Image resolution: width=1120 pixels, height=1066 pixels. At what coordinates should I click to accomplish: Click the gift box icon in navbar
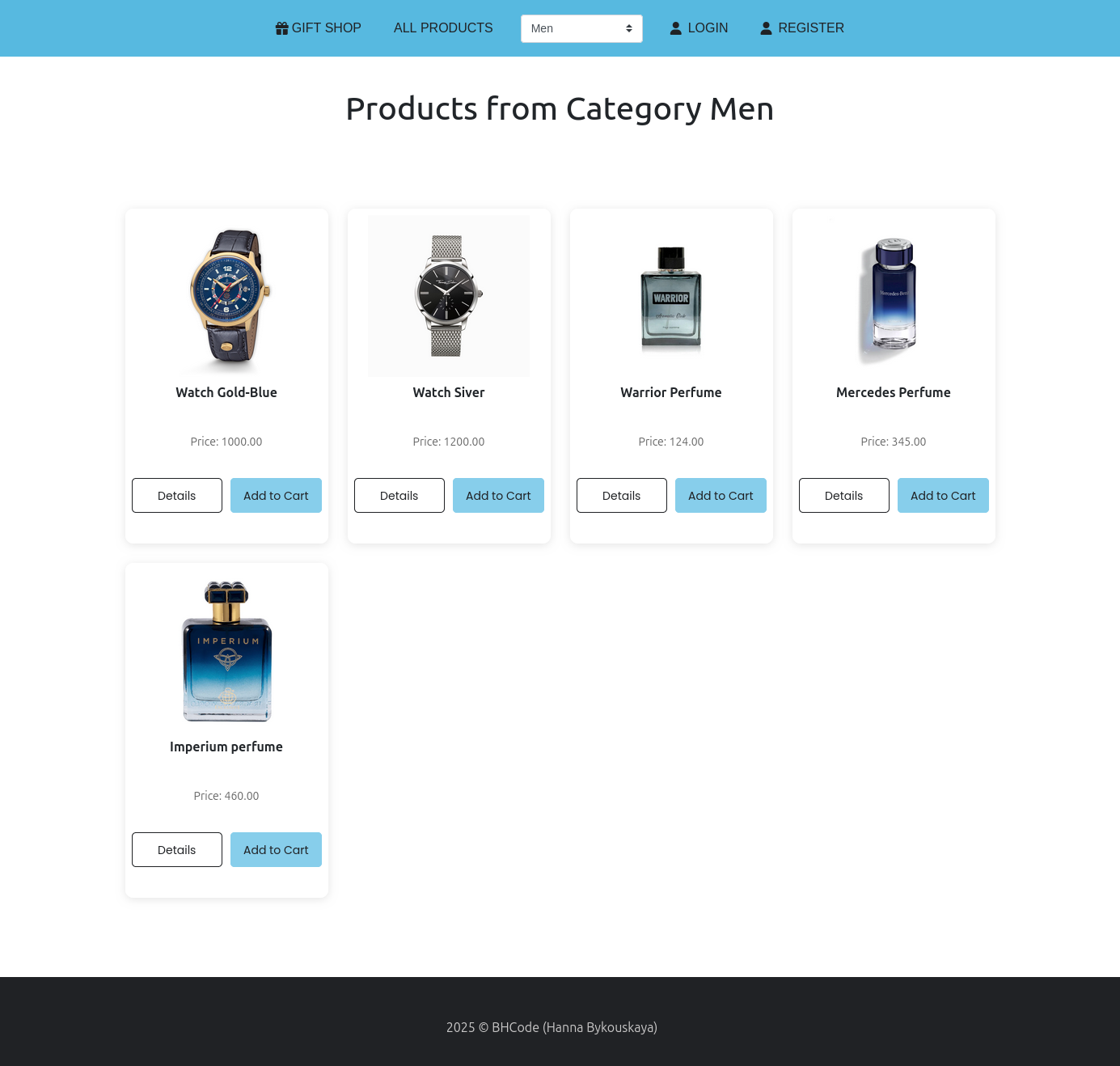[281, 28]
